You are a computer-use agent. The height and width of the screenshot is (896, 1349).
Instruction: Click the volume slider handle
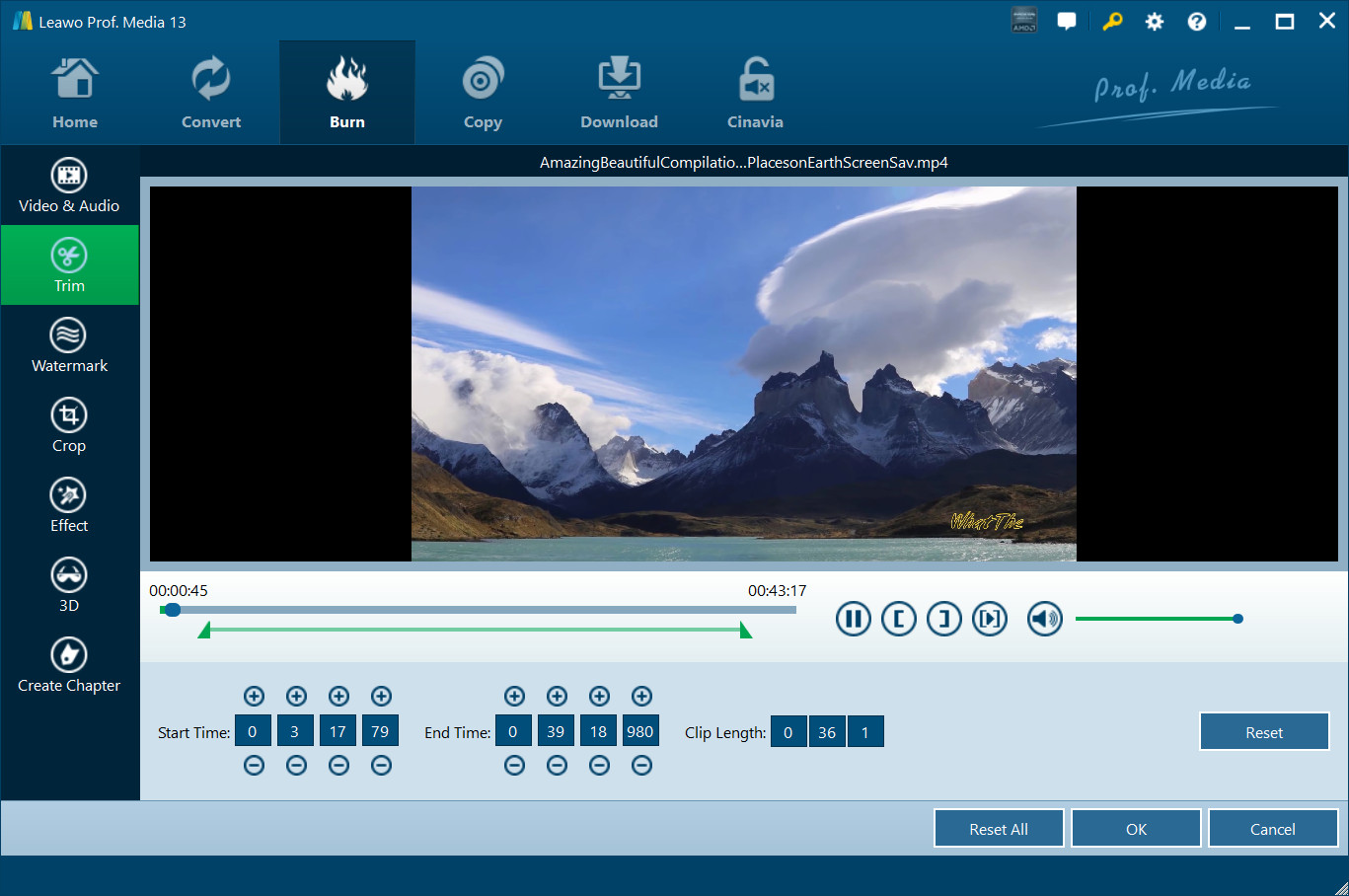click(x=1237, y=619)
